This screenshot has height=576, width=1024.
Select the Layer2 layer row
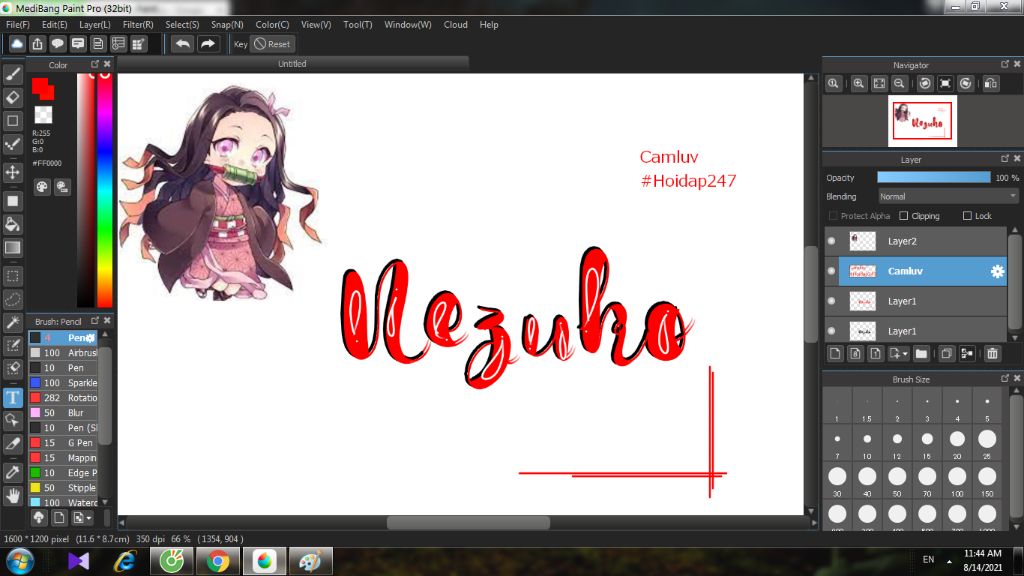[x=916, y=241]
